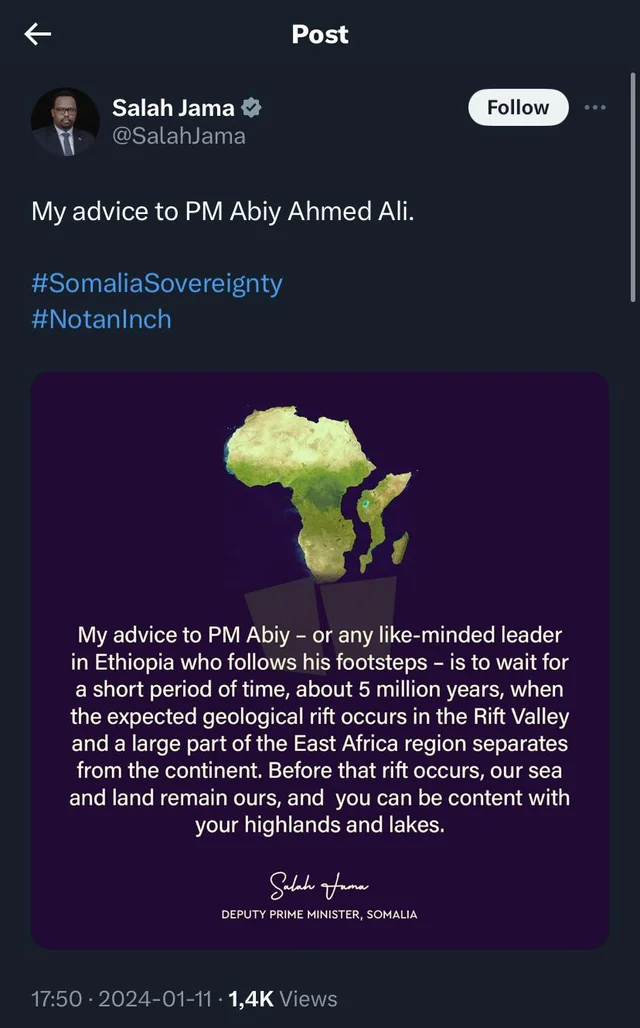Click the handwritten Salah Jama signature

click(319, 884)
